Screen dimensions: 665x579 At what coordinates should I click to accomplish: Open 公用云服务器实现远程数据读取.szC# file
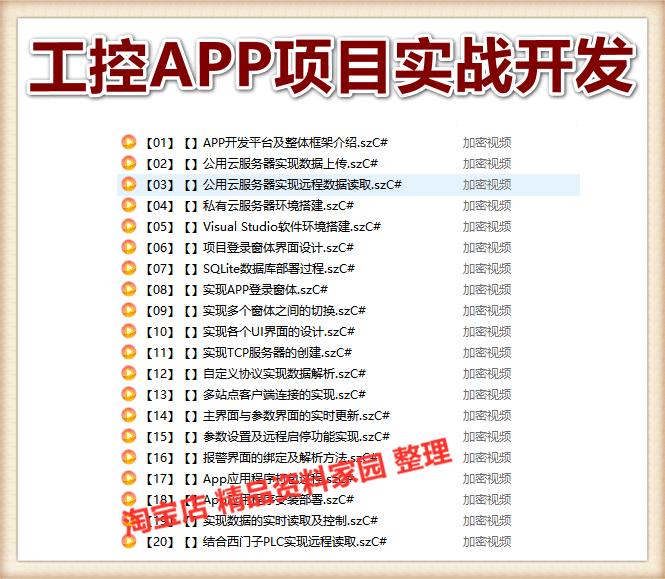(302, 185)
